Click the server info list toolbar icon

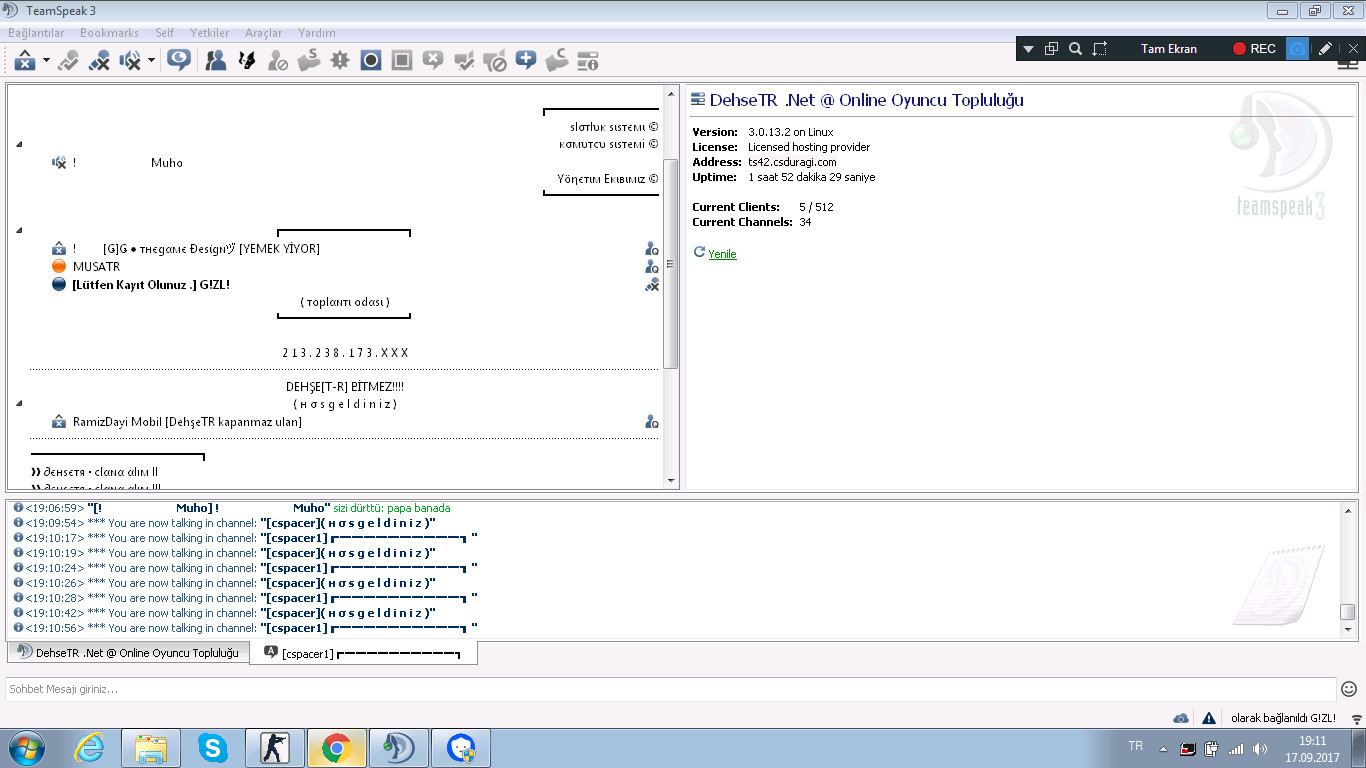pyautogui.click(x=588, y=61)
